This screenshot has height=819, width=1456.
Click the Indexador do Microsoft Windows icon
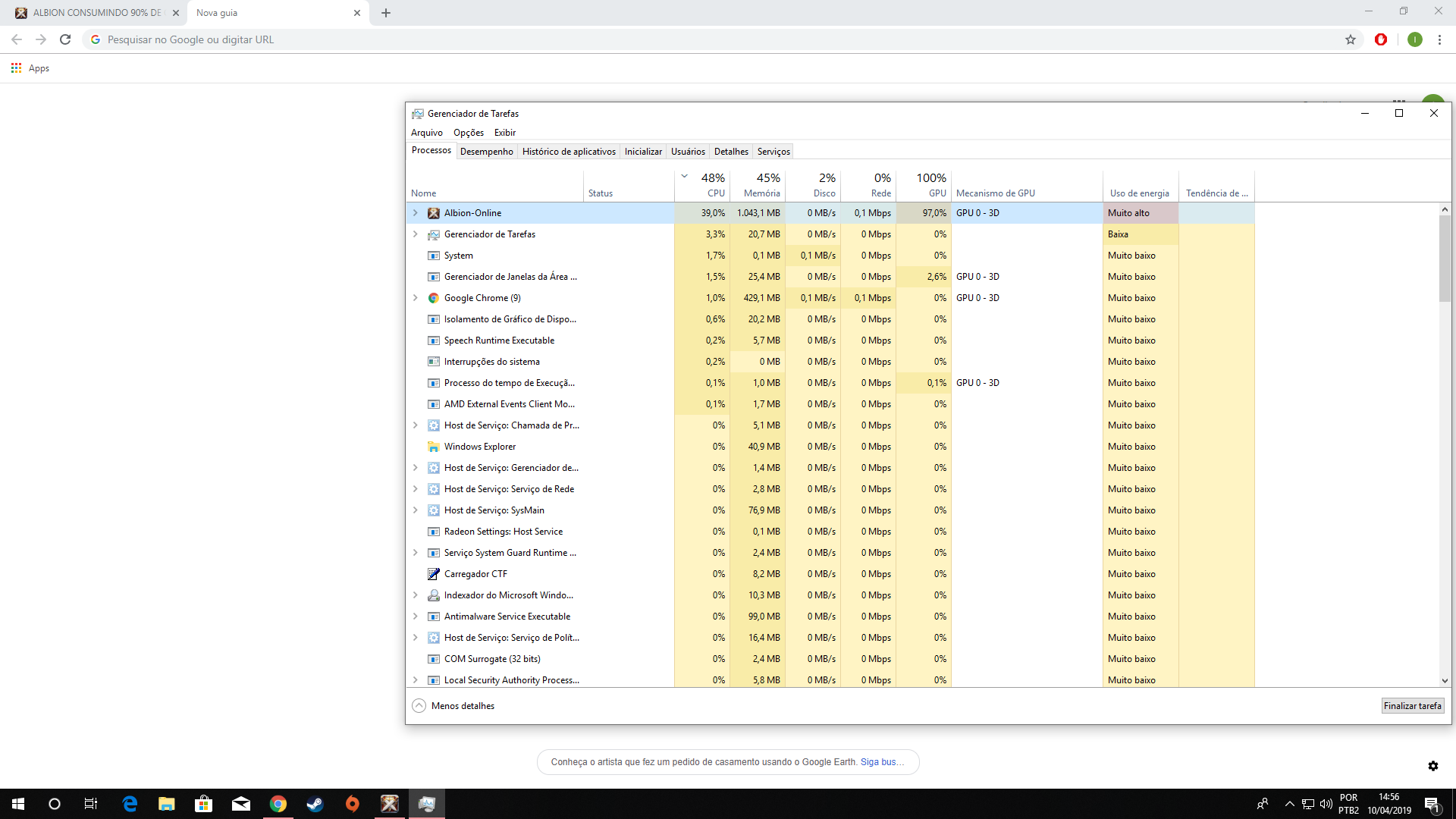pyautogui.click(x=434, y=595)
